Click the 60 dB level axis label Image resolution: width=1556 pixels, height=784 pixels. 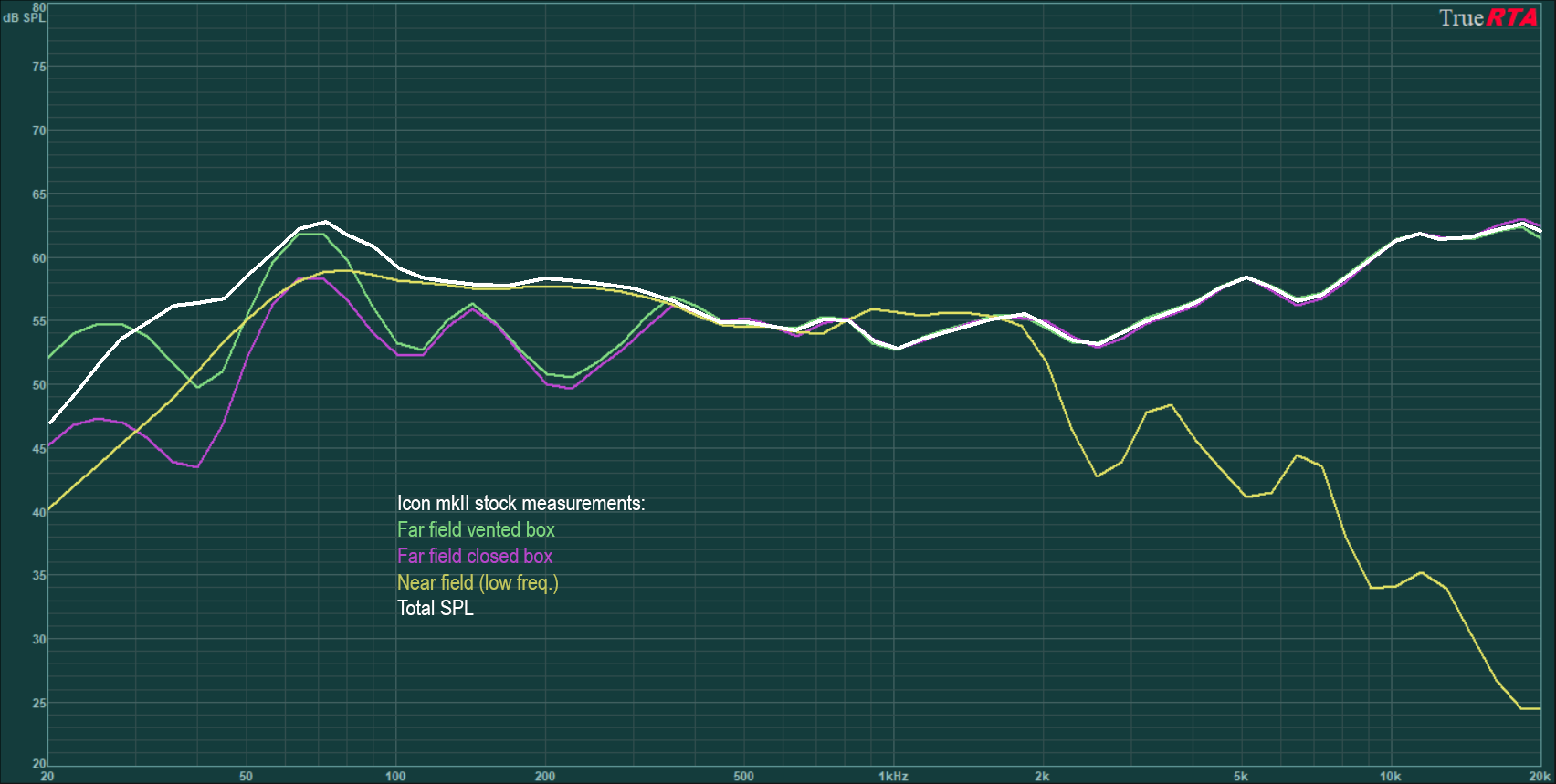pos(39,258)
